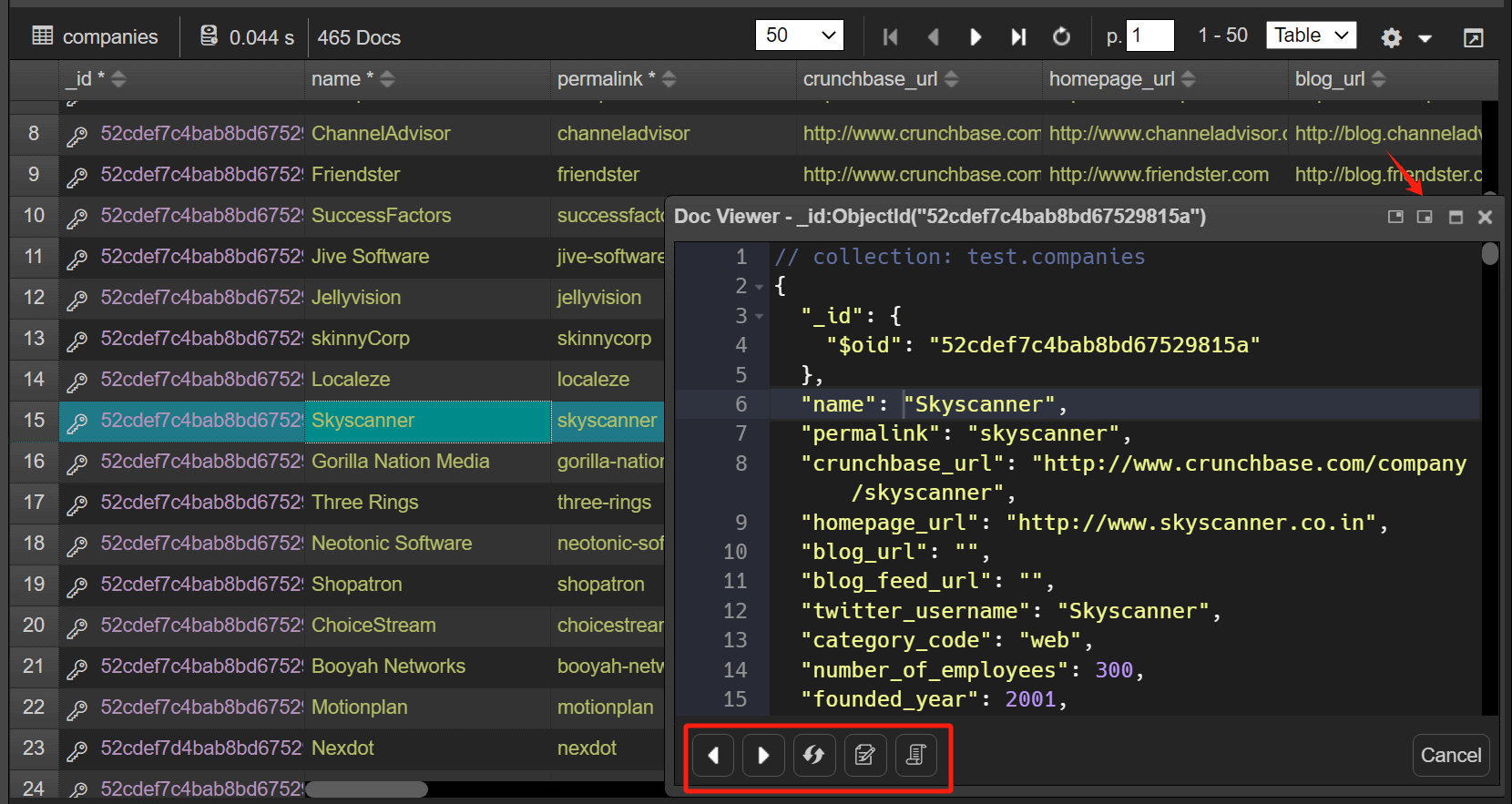Reload the document in Doc Viewer

coord(814,755)
